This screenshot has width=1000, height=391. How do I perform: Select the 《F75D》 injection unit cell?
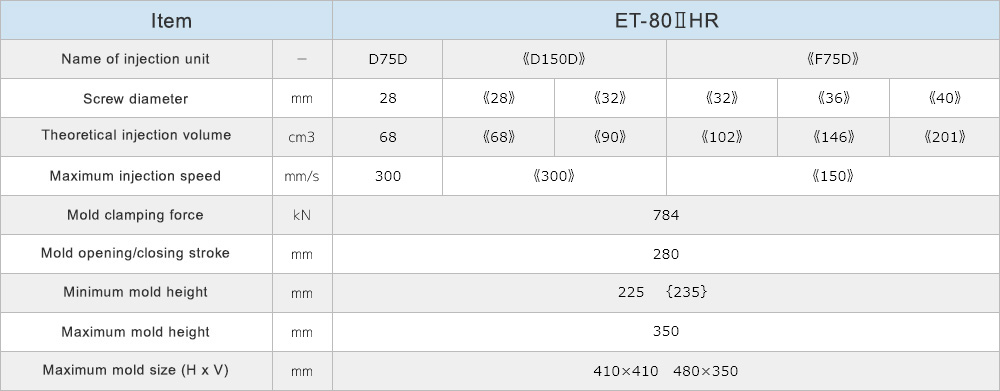click(x=833, y=59)
